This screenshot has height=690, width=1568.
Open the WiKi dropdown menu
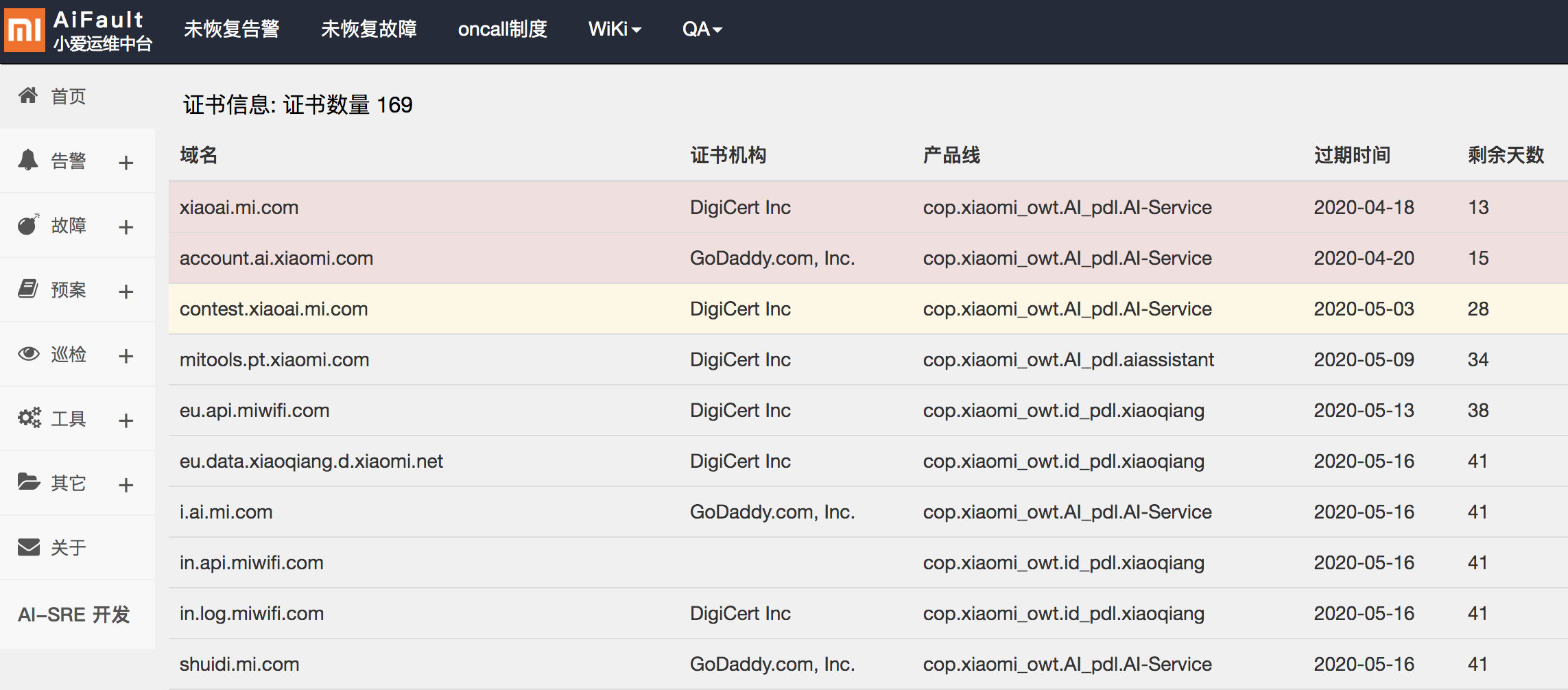[x=615, y=29]
